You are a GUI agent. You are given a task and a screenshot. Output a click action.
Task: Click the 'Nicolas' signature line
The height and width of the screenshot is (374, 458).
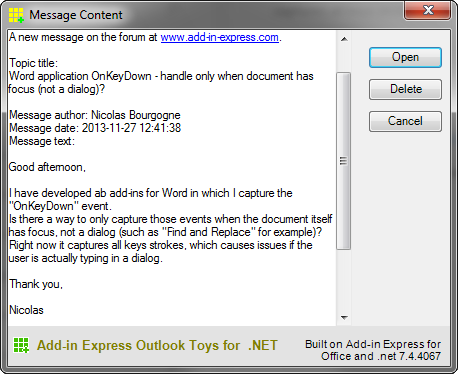tap(26, 310)
